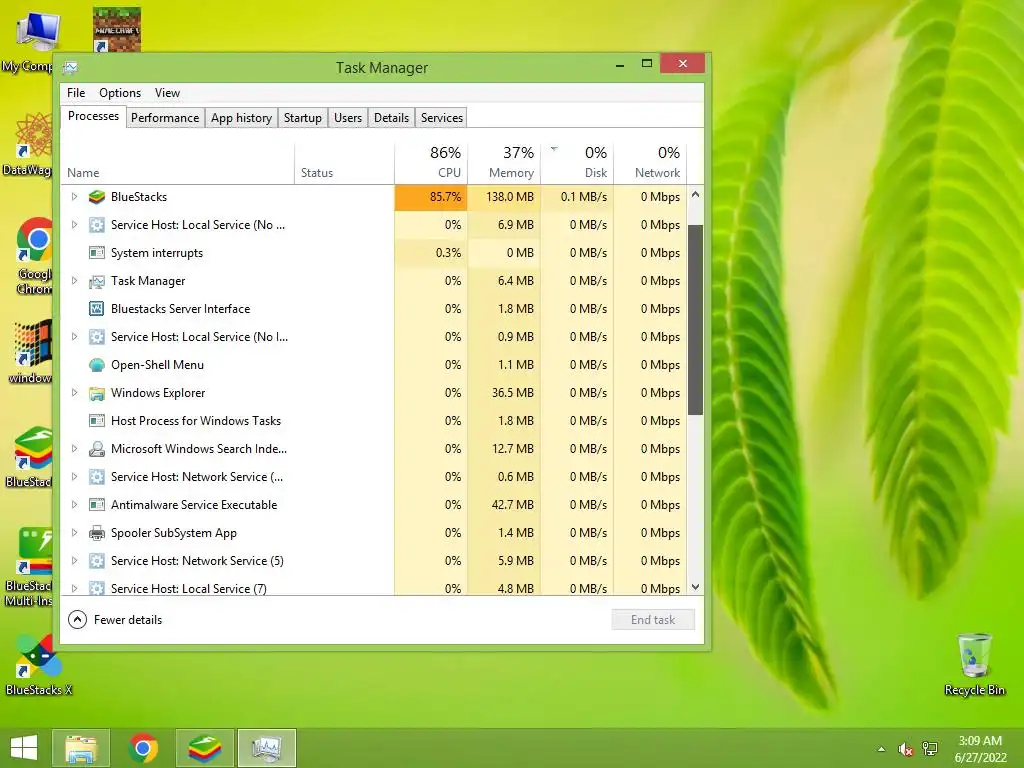Open the Minecraft desktop shortcut
The image size is (1024, 768).
[x=116, y=29]
